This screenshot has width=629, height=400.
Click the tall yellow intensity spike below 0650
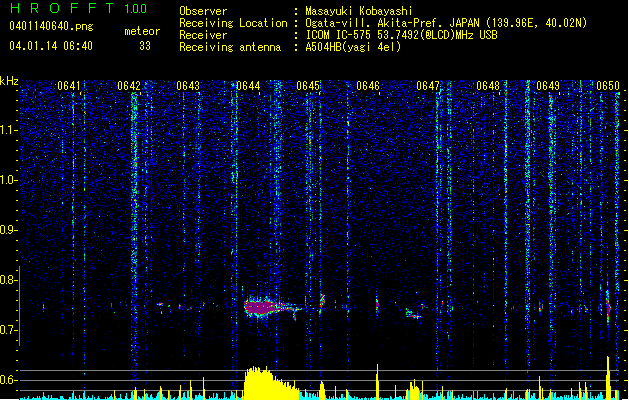609,377
